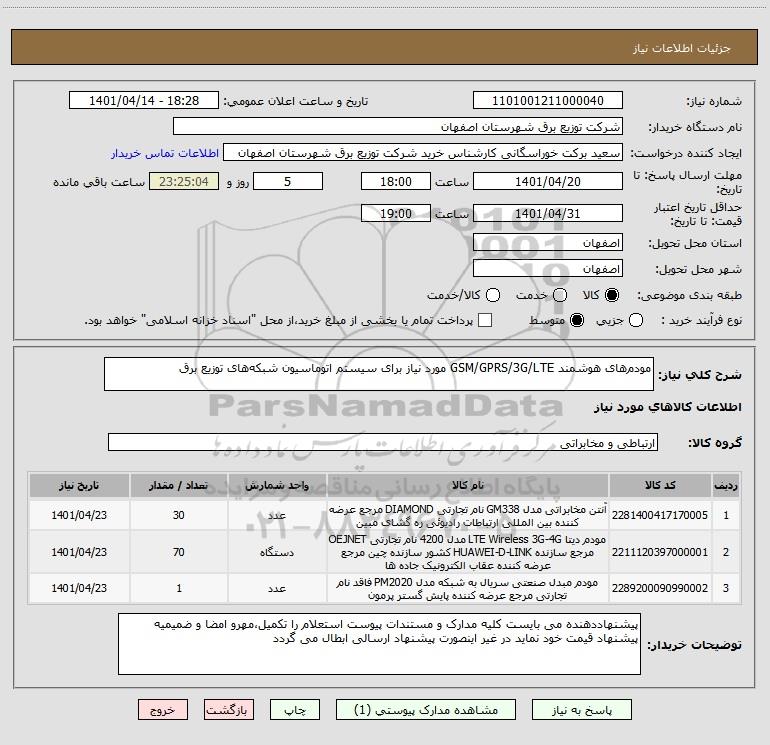This screenshot has width=770, height=745.
Task: Click quantity 70 in row 2
Action: click(x=179, y=552)
